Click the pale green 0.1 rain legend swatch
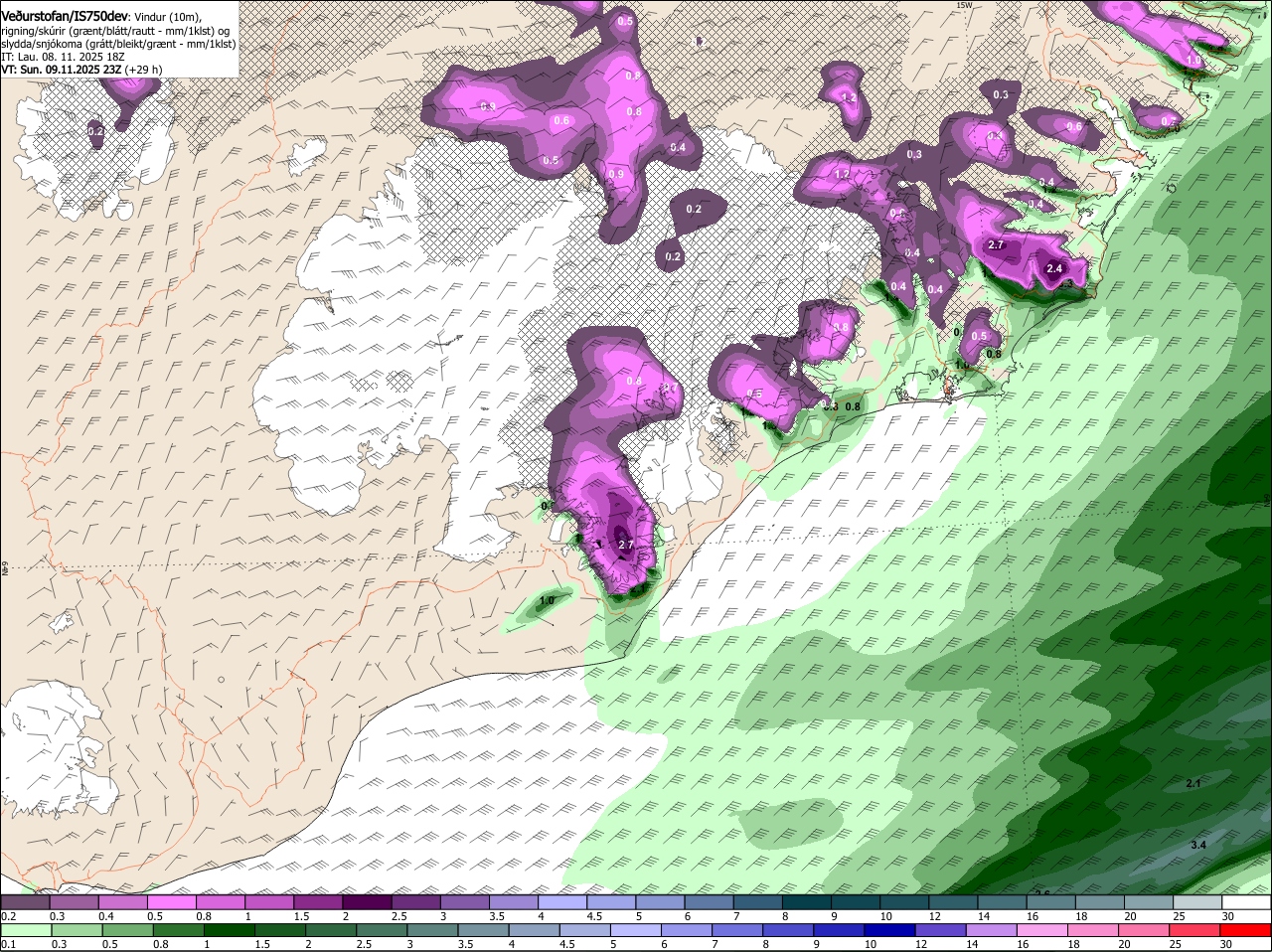Image resolution: width=1272 pixels, height=952 pixels. pyautogui.click(x=25, y=930)
